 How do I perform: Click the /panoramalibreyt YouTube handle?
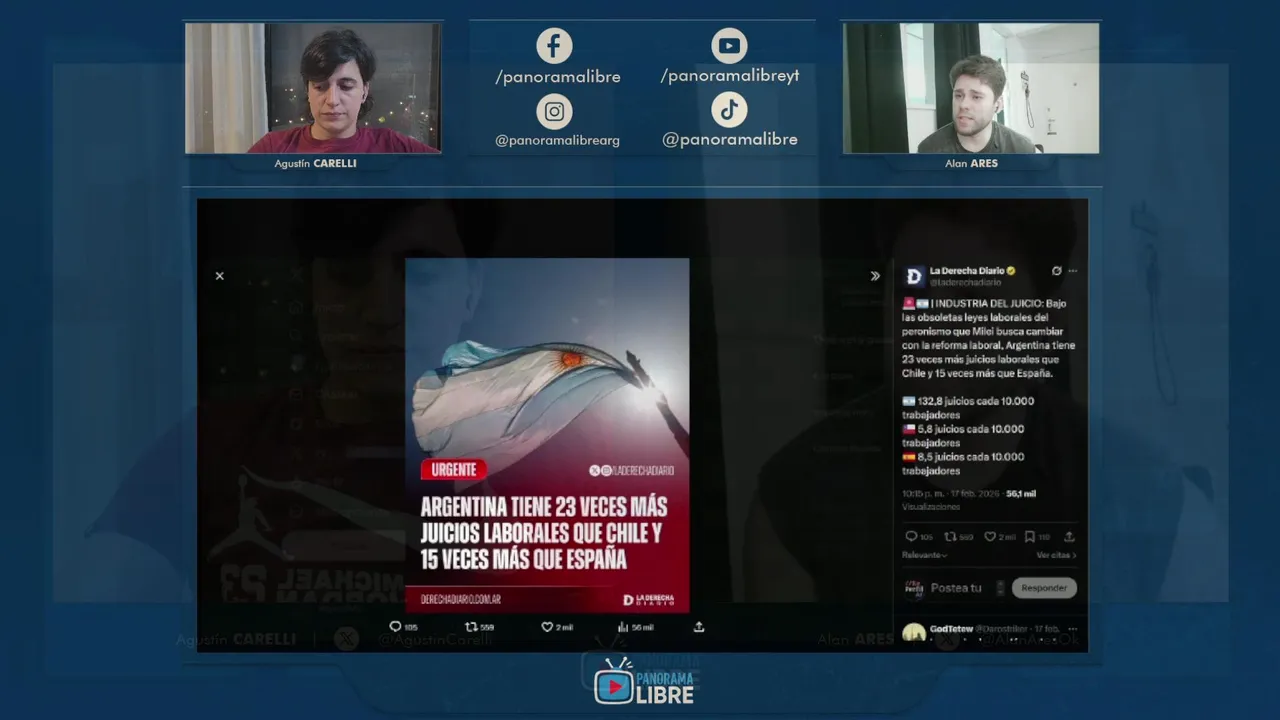point(730,76)
